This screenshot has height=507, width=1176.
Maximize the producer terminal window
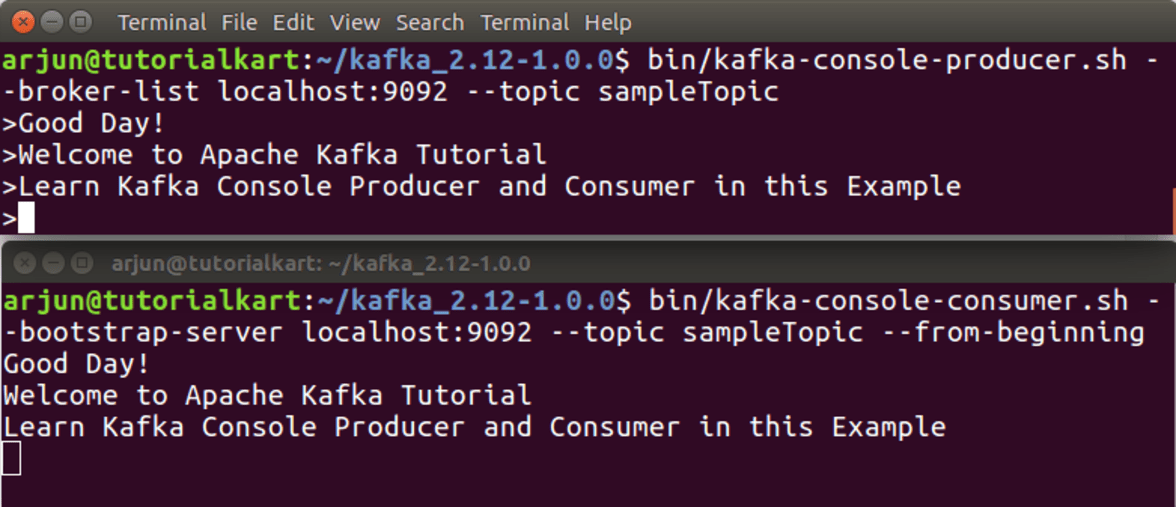82,20
